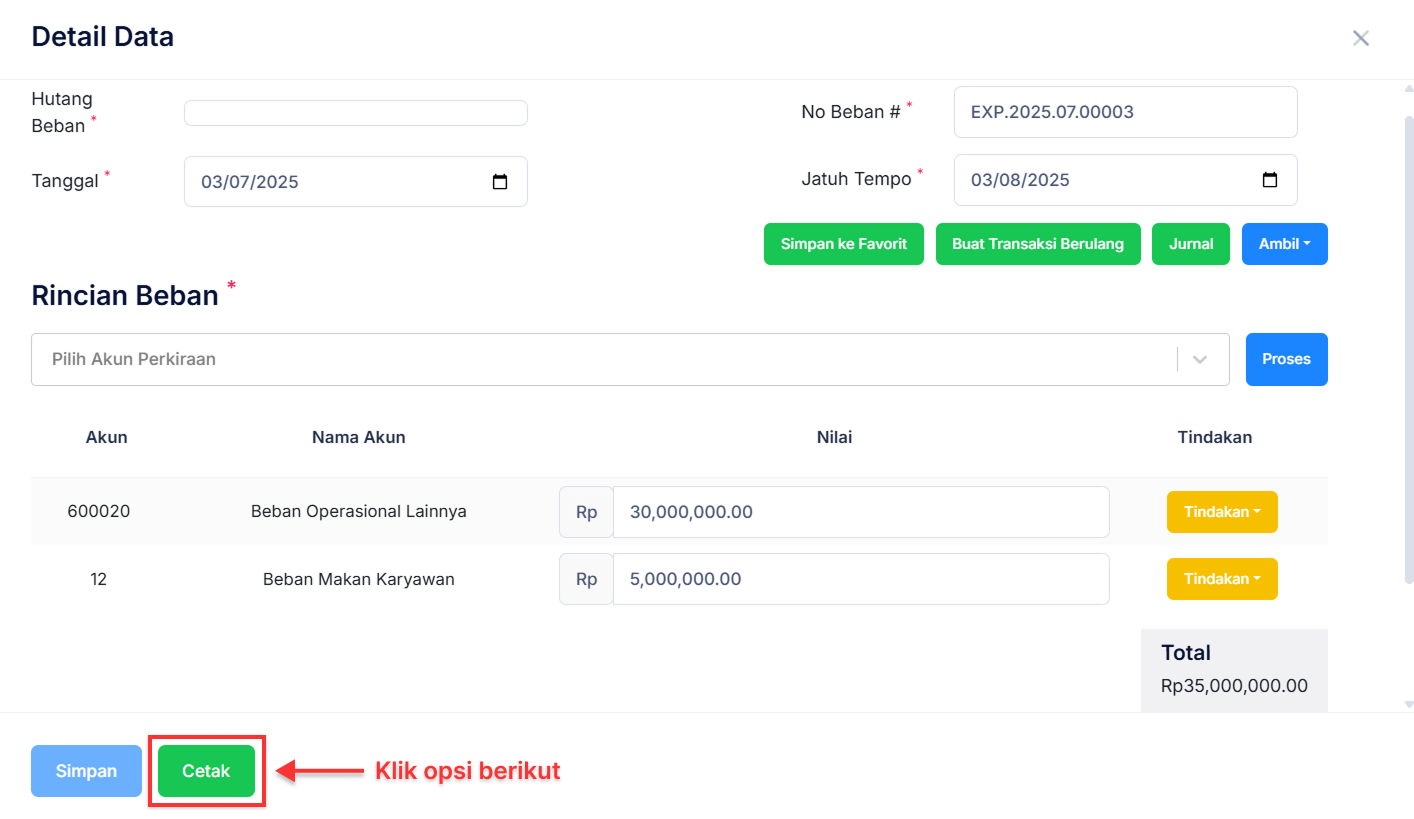Click the Cetak button

[206, 771]
